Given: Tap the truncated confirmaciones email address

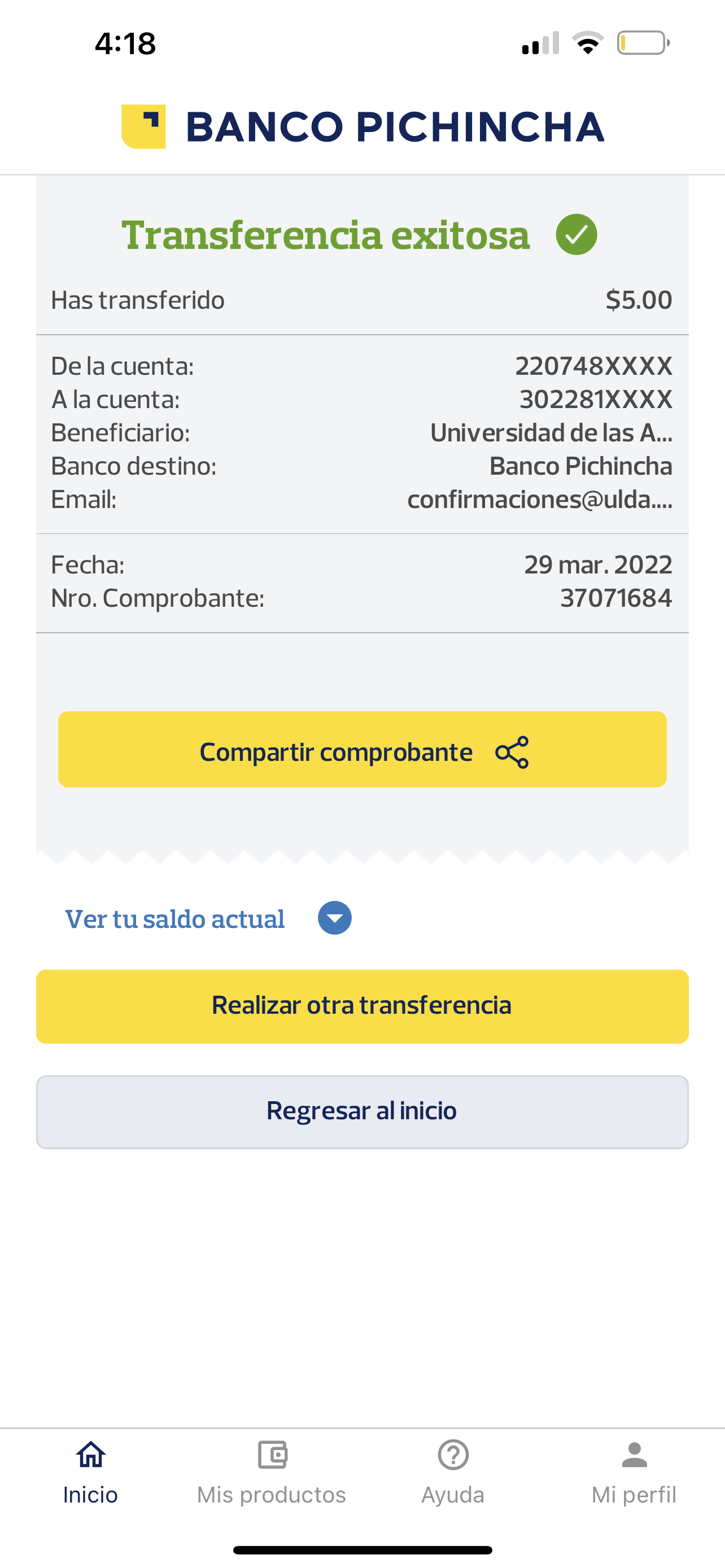Looking at the screenshot, I should click(x=539, y=500).
